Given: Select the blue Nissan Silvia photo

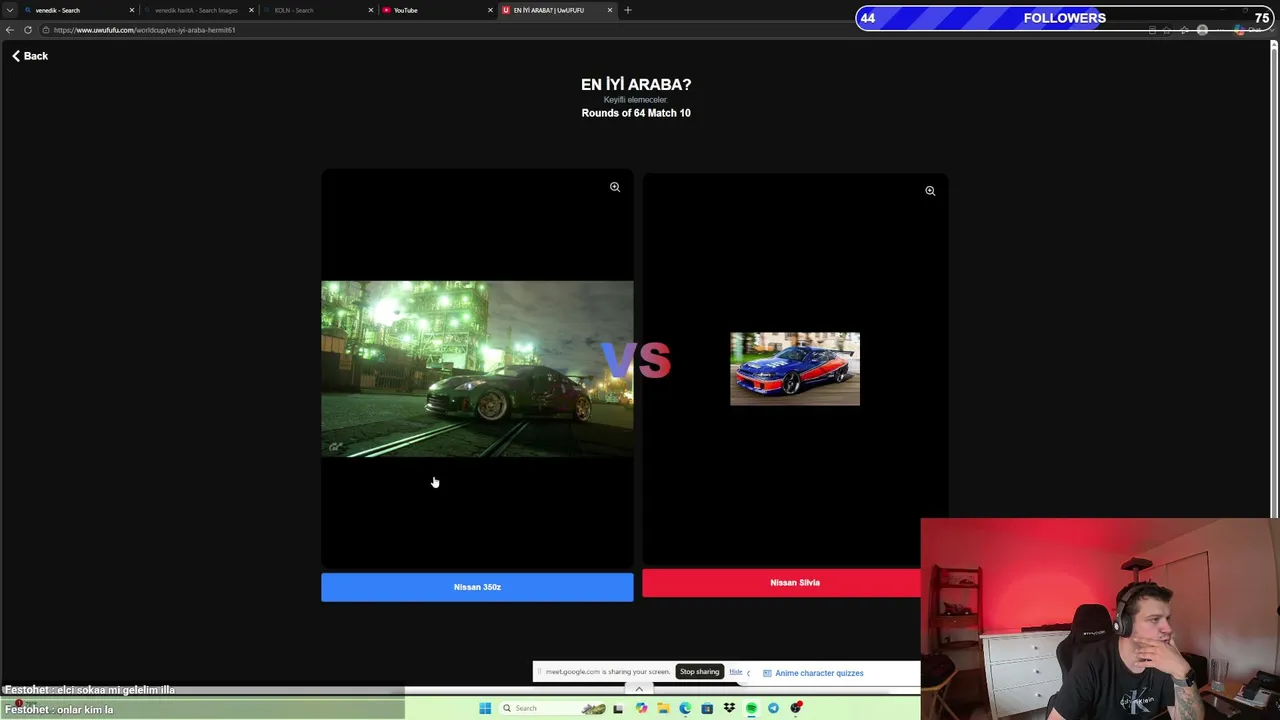Looking at the screenshot, I should (x=795, y=369).
